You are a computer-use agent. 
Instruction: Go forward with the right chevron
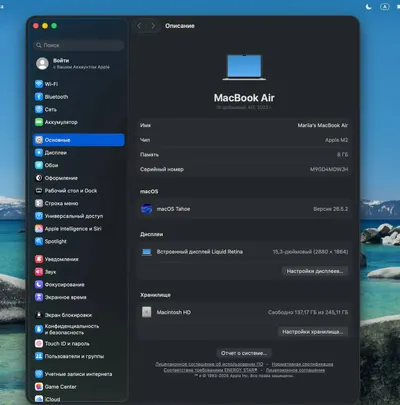tap(153, 26)
